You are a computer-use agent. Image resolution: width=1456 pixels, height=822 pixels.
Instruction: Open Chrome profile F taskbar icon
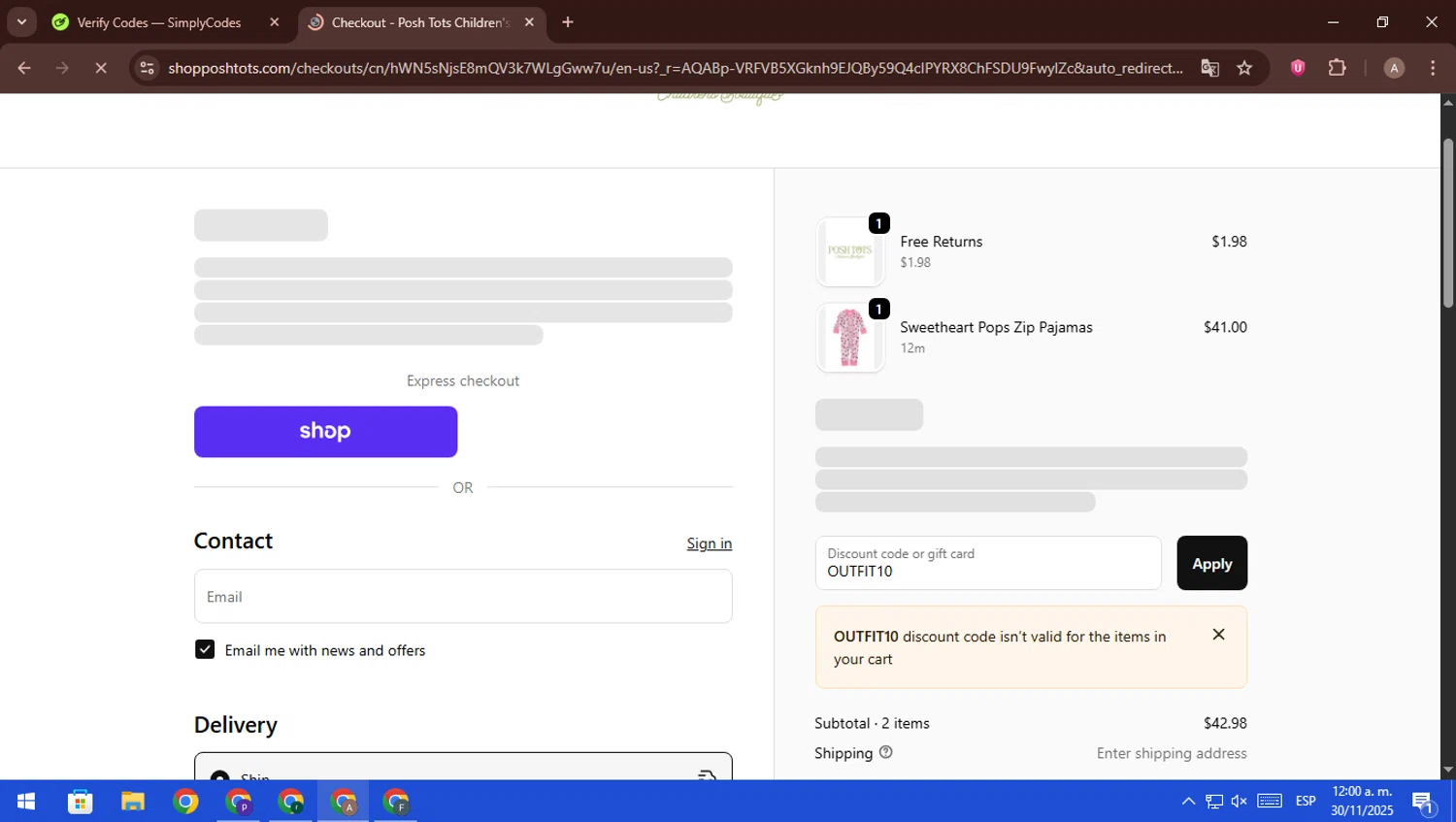pyautogui.click(x=396, y=801)
